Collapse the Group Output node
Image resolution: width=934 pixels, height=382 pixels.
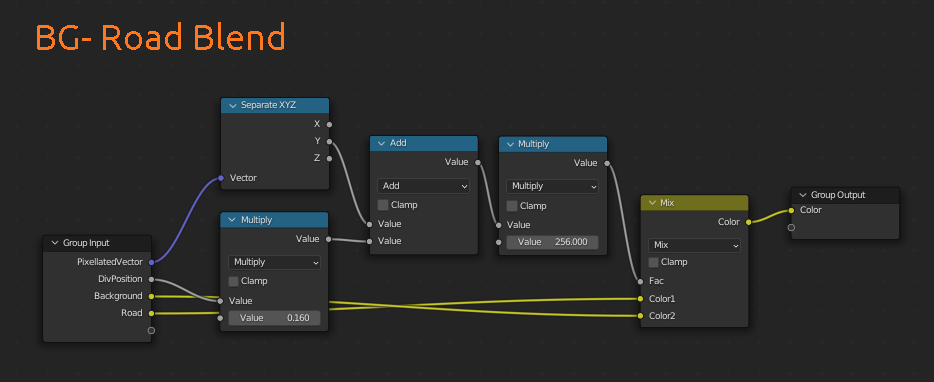coord(803,195)
